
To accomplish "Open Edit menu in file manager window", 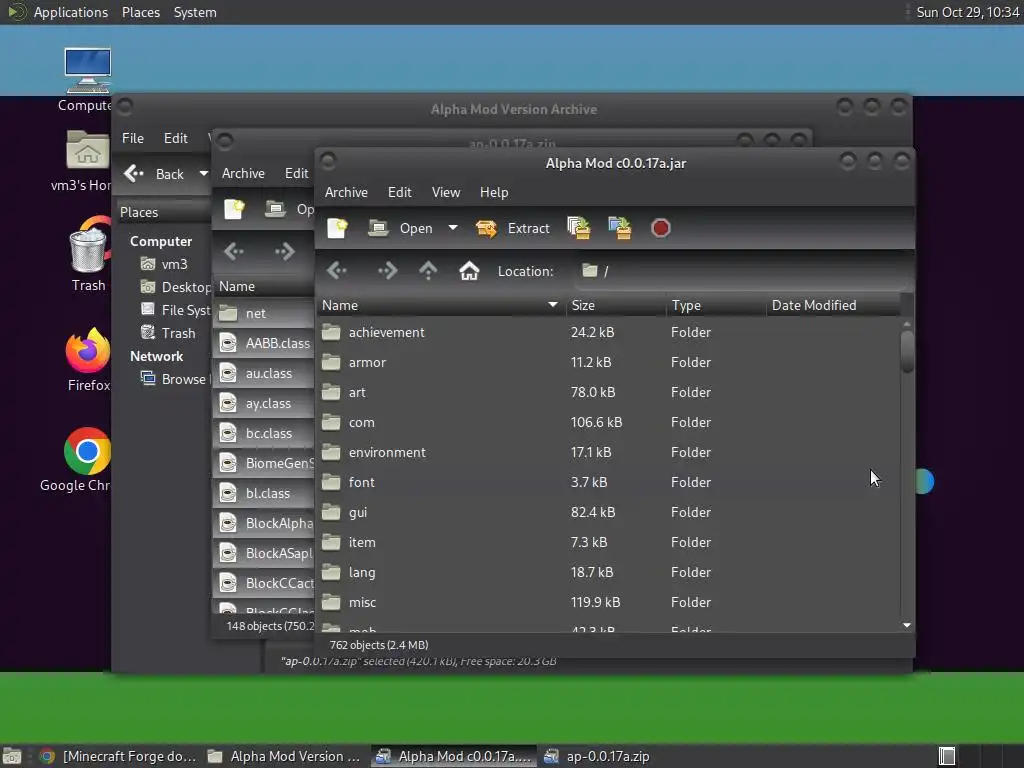I will click(175, 138).
